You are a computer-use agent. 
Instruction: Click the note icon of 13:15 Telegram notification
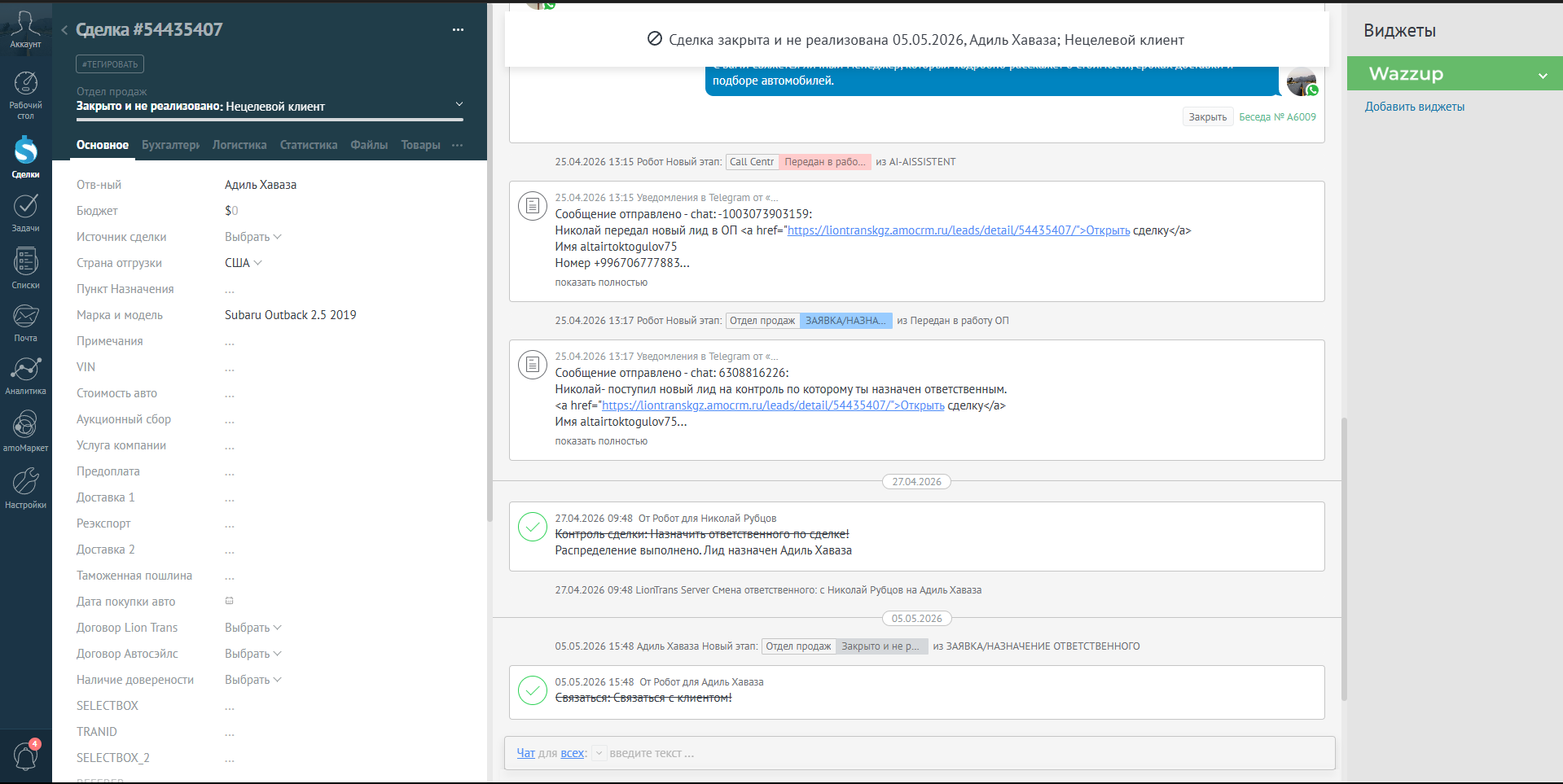[x=533, y=206]
